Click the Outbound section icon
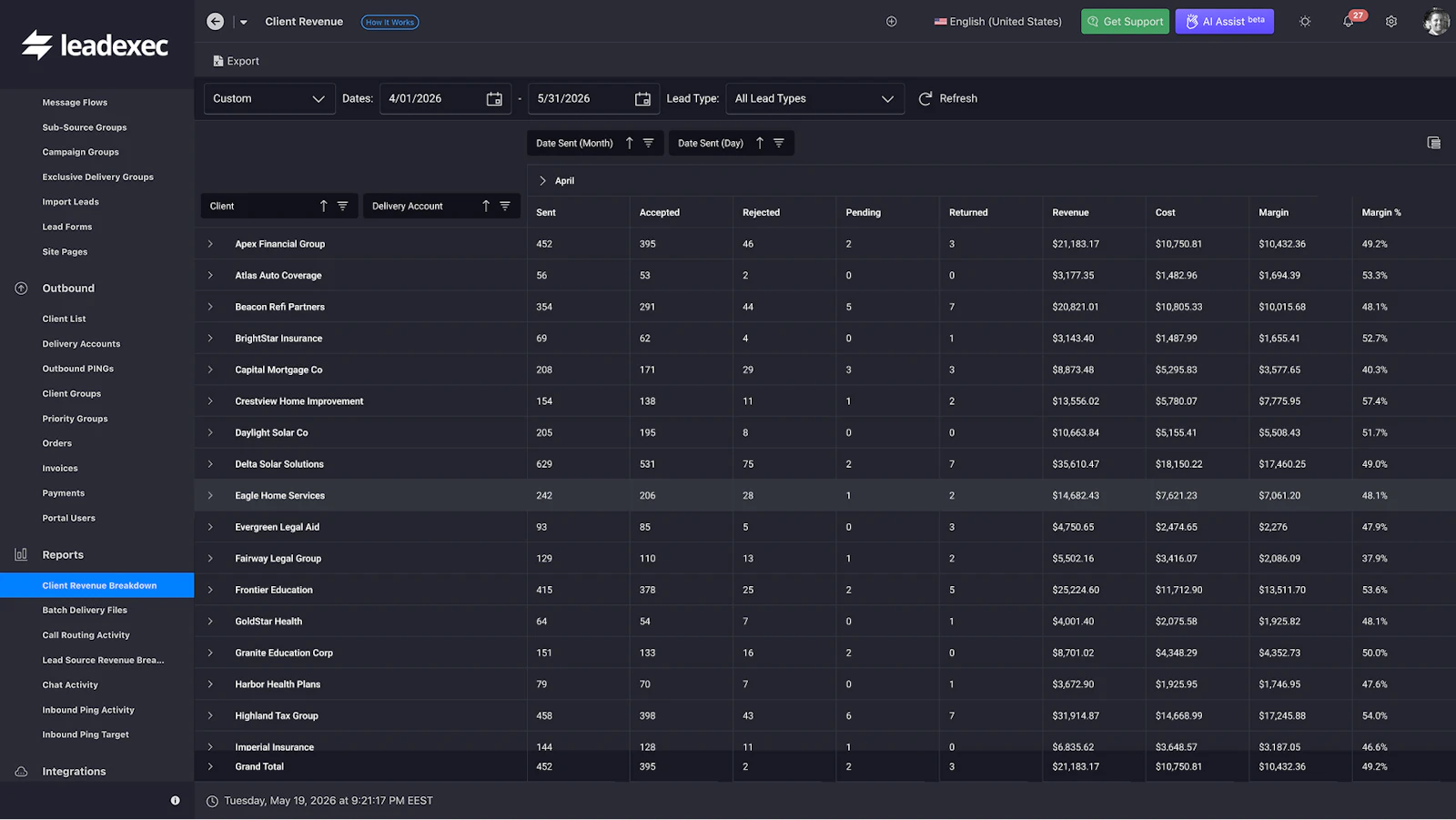The height and width of the screenshot is (820, 1456). 21,289
